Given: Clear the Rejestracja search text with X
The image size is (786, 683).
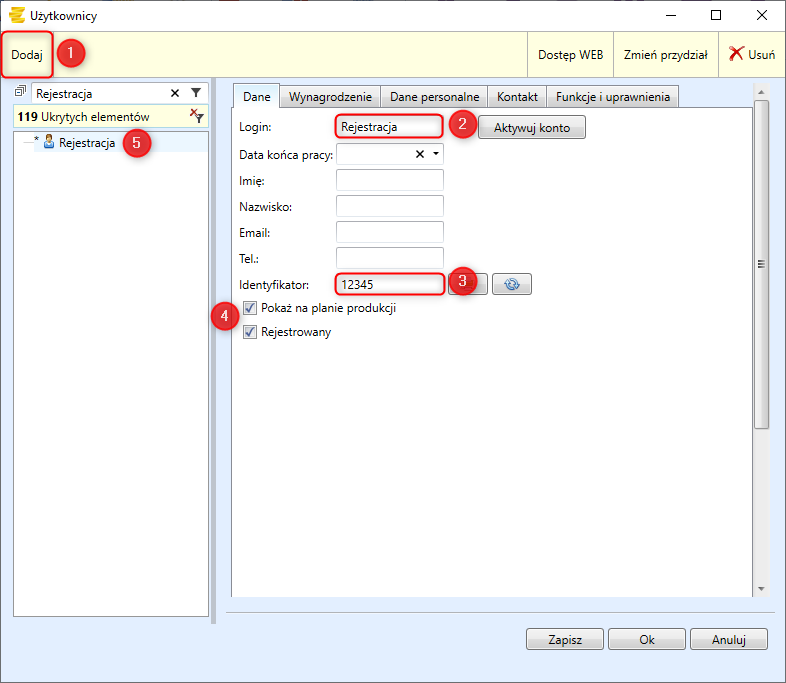Looking at the screenshot, I should [175, 93].
